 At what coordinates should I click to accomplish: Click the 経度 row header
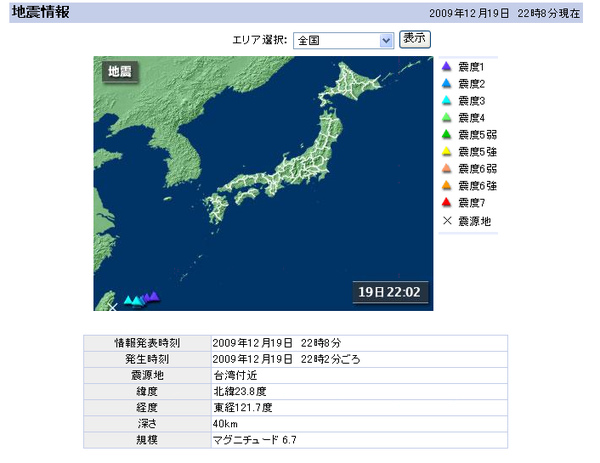click(147, 408)
